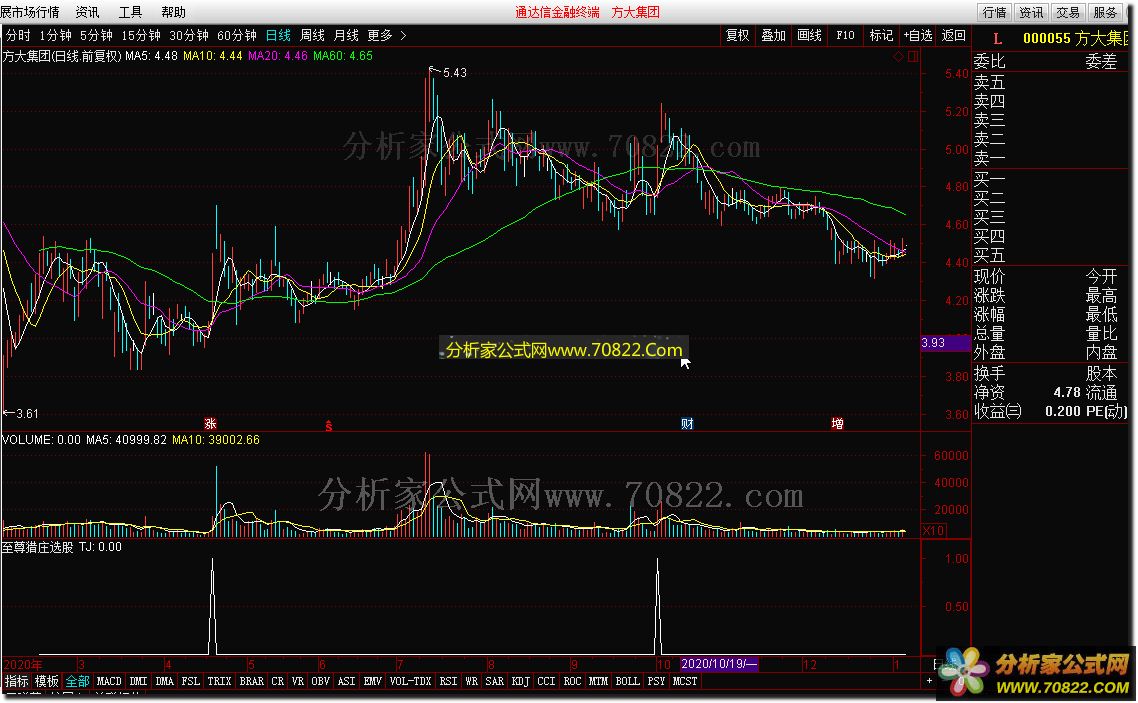Click the 增 marker under the chart
The height and width of the screenshot is (703, 1138).
pyautogui.click(x=837, y=424)
